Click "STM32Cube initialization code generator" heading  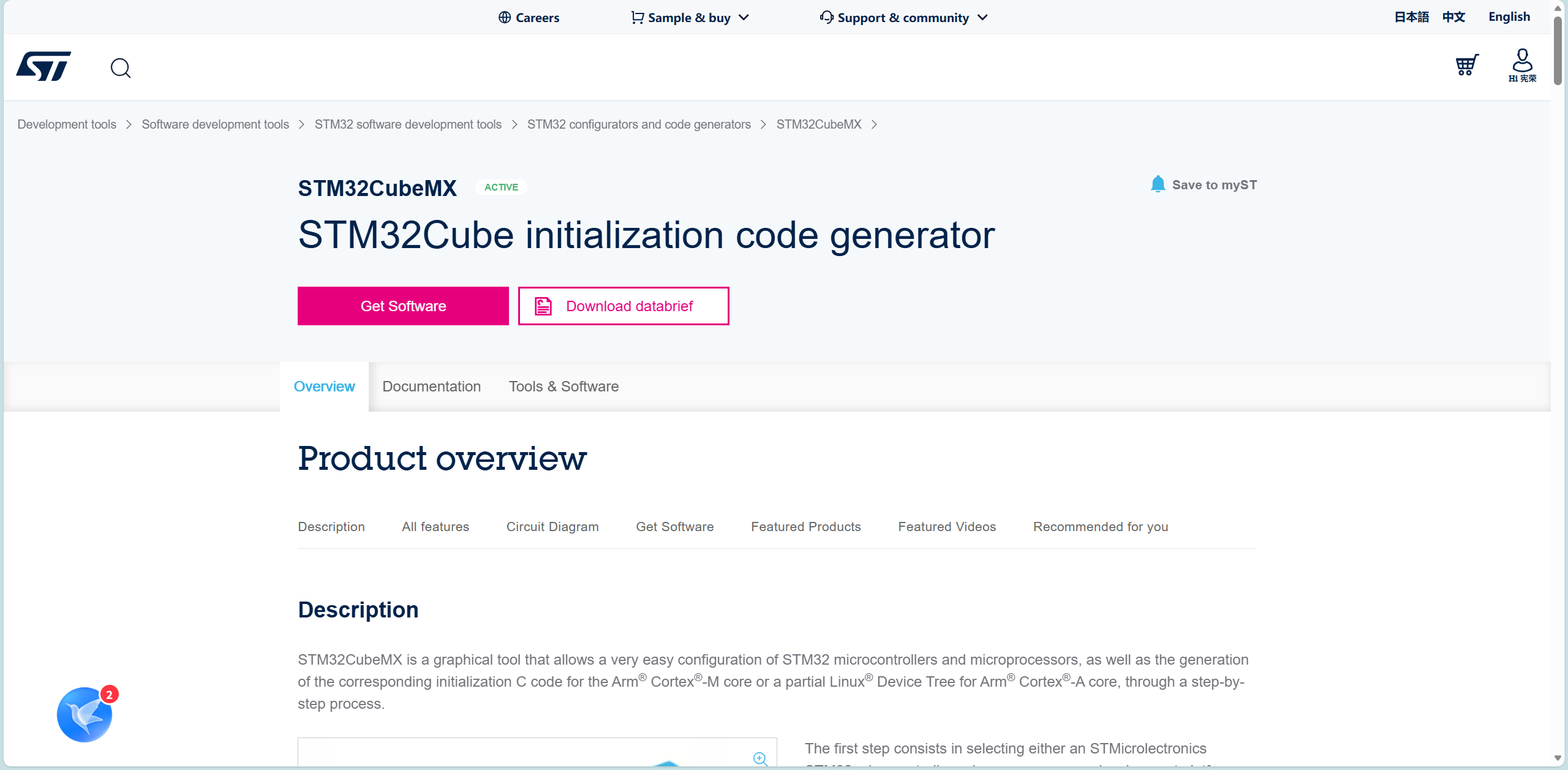[x=646, y=235]
